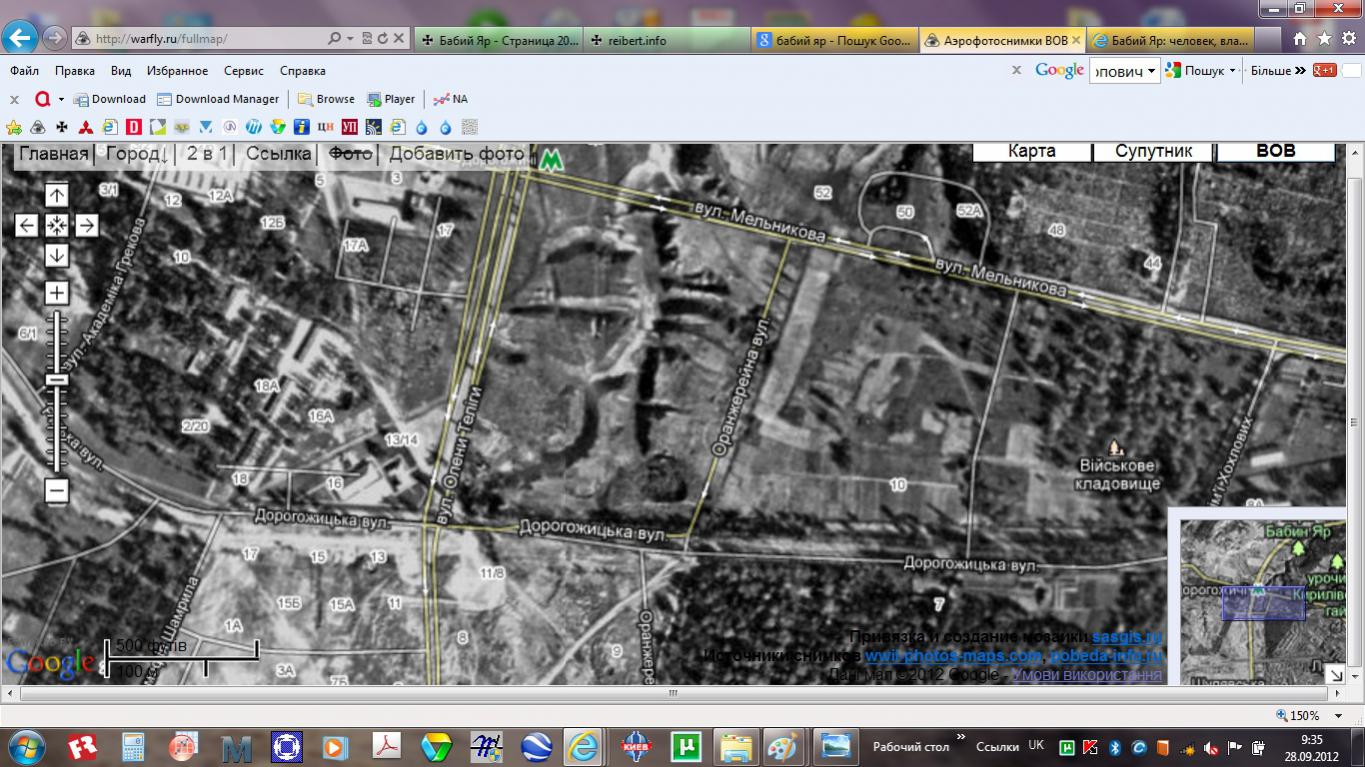Click the map zoom level slider handle
This screenshot has width=1365, height=767.
click(x=56, y=379)
